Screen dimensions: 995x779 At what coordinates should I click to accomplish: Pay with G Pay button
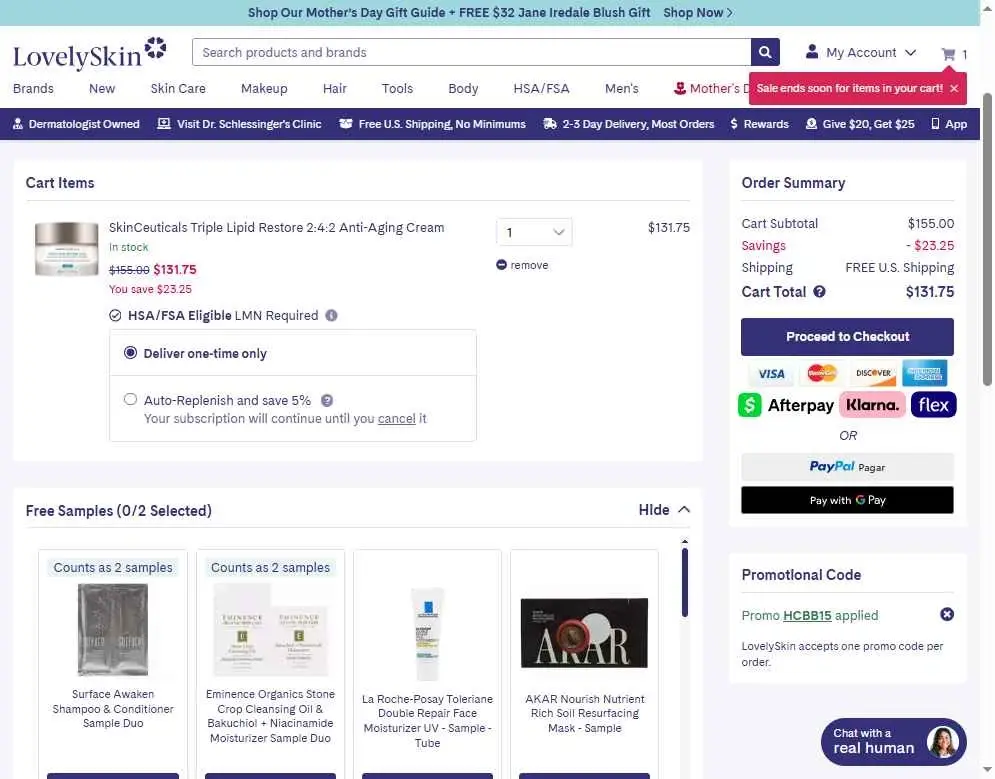[x=847, y=500]
